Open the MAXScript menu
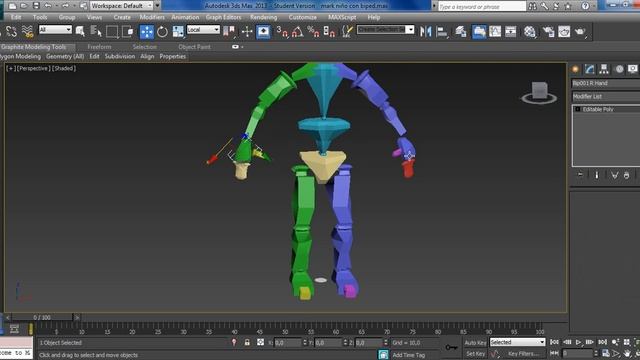This screenshot has height=360, width=640. pyautogui.click(x=342, y=17)
